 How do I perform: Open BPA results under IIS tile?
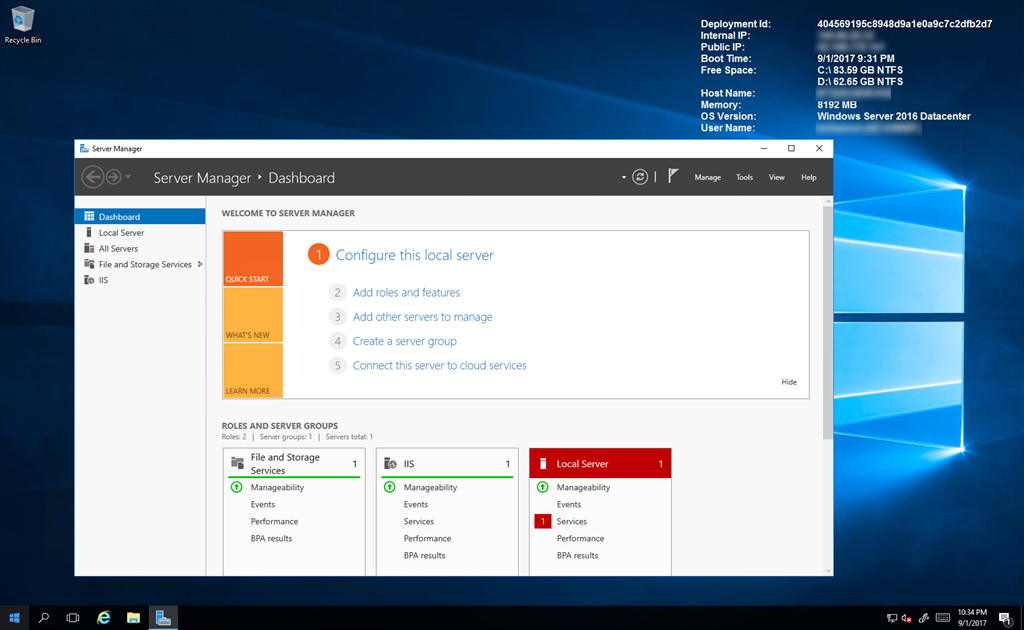pos(424,556)
